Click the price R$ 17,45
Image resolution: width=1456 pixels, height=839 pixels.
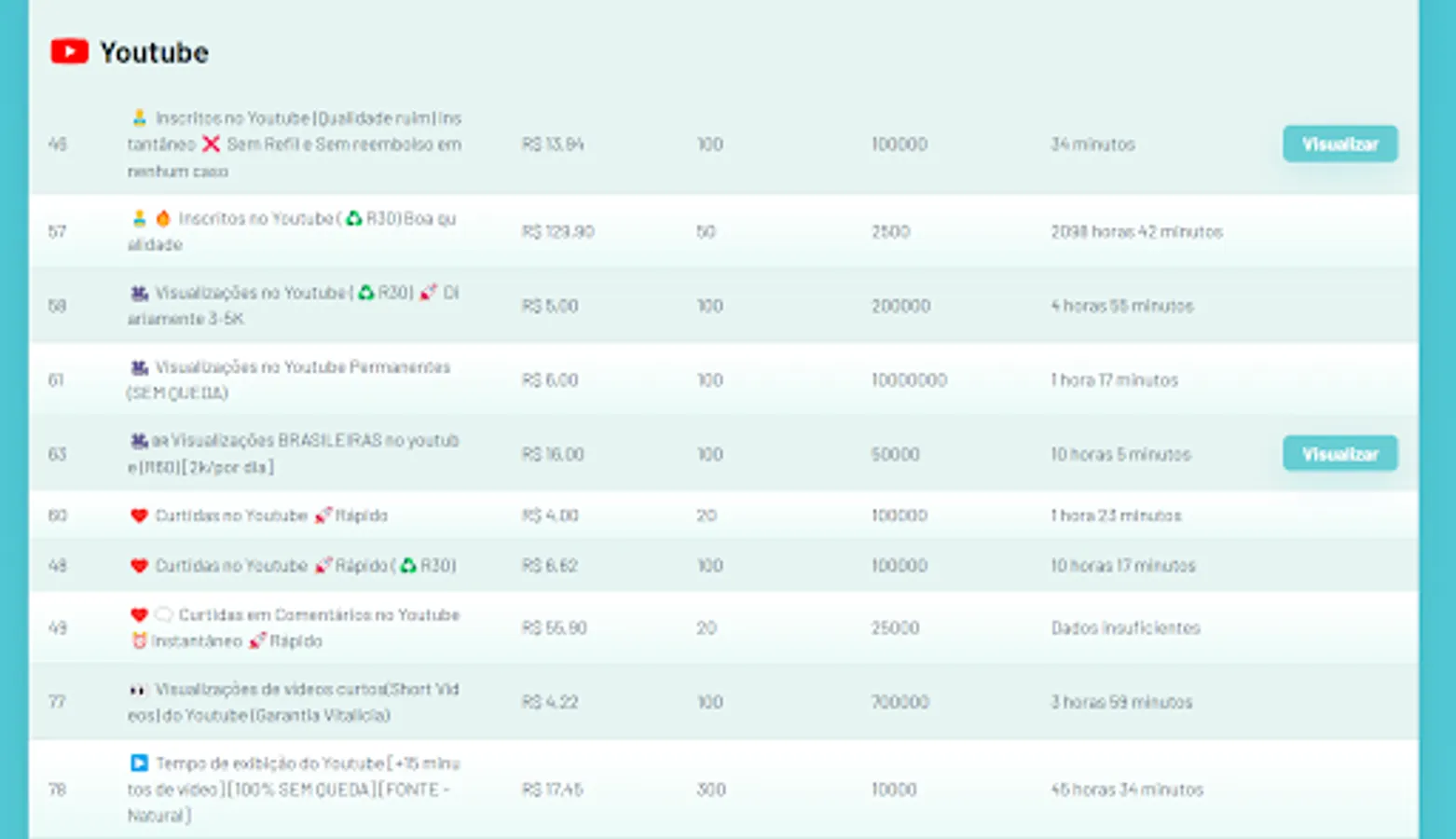553,790
